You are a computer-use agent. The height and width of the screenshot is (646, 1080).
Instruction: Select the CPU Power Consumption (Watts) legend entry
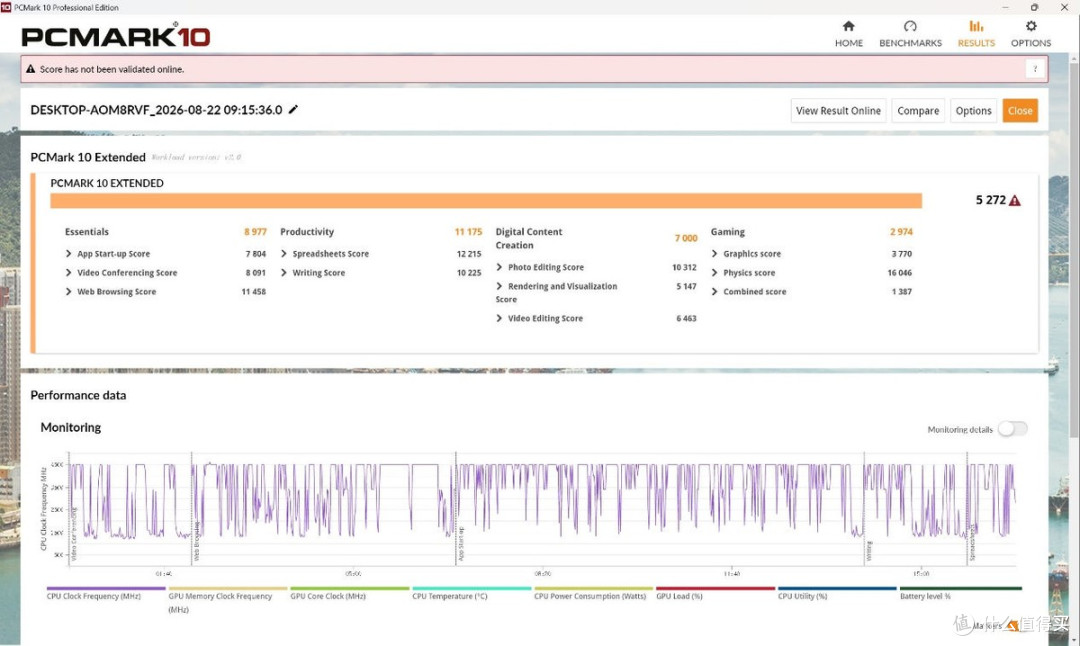(594, 594)
